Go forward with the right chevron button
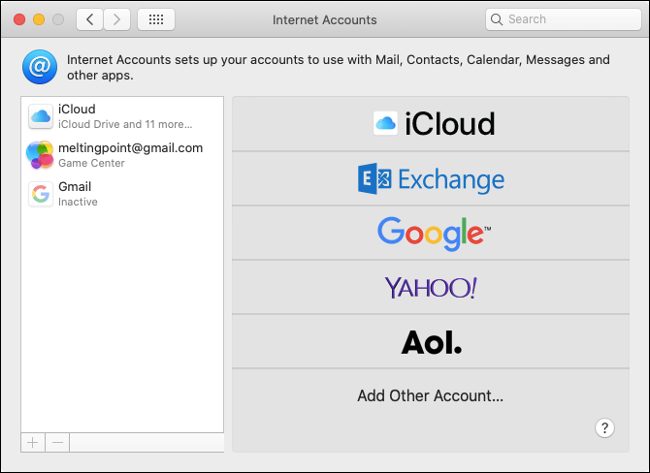Image resolution: width=650 pixels, height=473 pixels. point(117,19)
